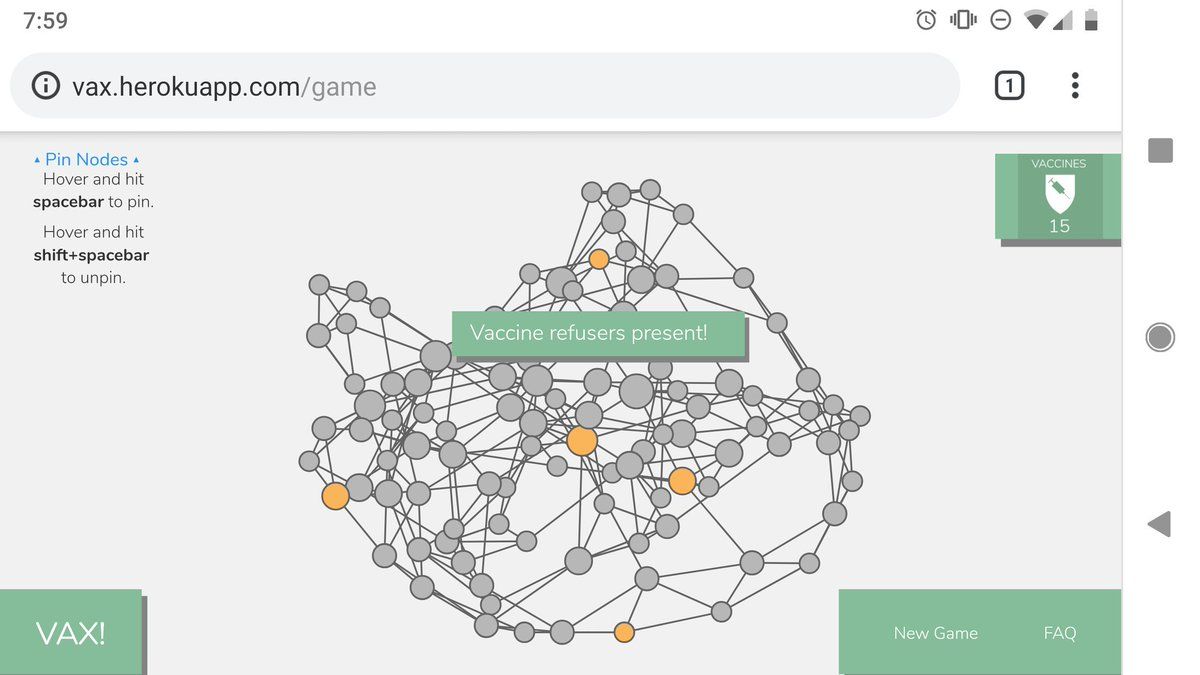The image size is (1200, 675).
Task: Open the browser tab switcher
Action: pyautogui.click(x=1009, y=86)
